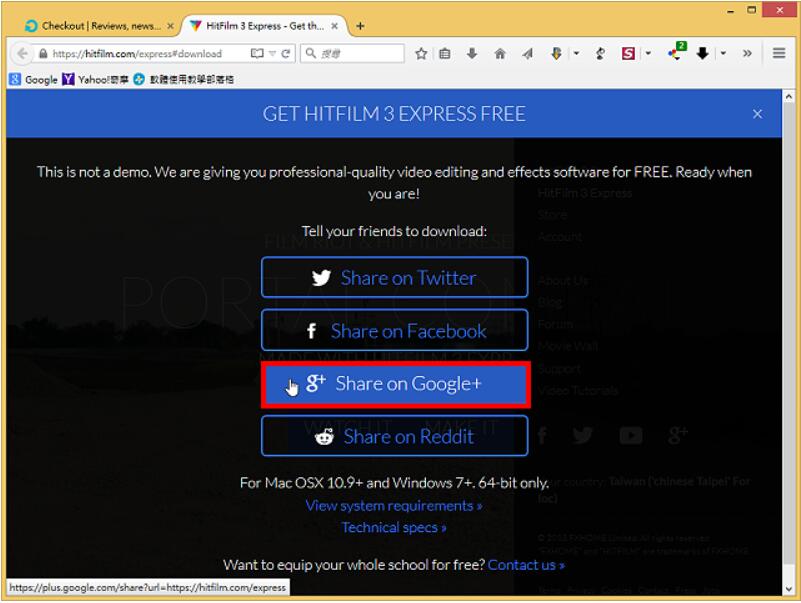Go to the home page icon
Image resolution: width=801 pixels, height=603 pixels.
tap(500, 53)
